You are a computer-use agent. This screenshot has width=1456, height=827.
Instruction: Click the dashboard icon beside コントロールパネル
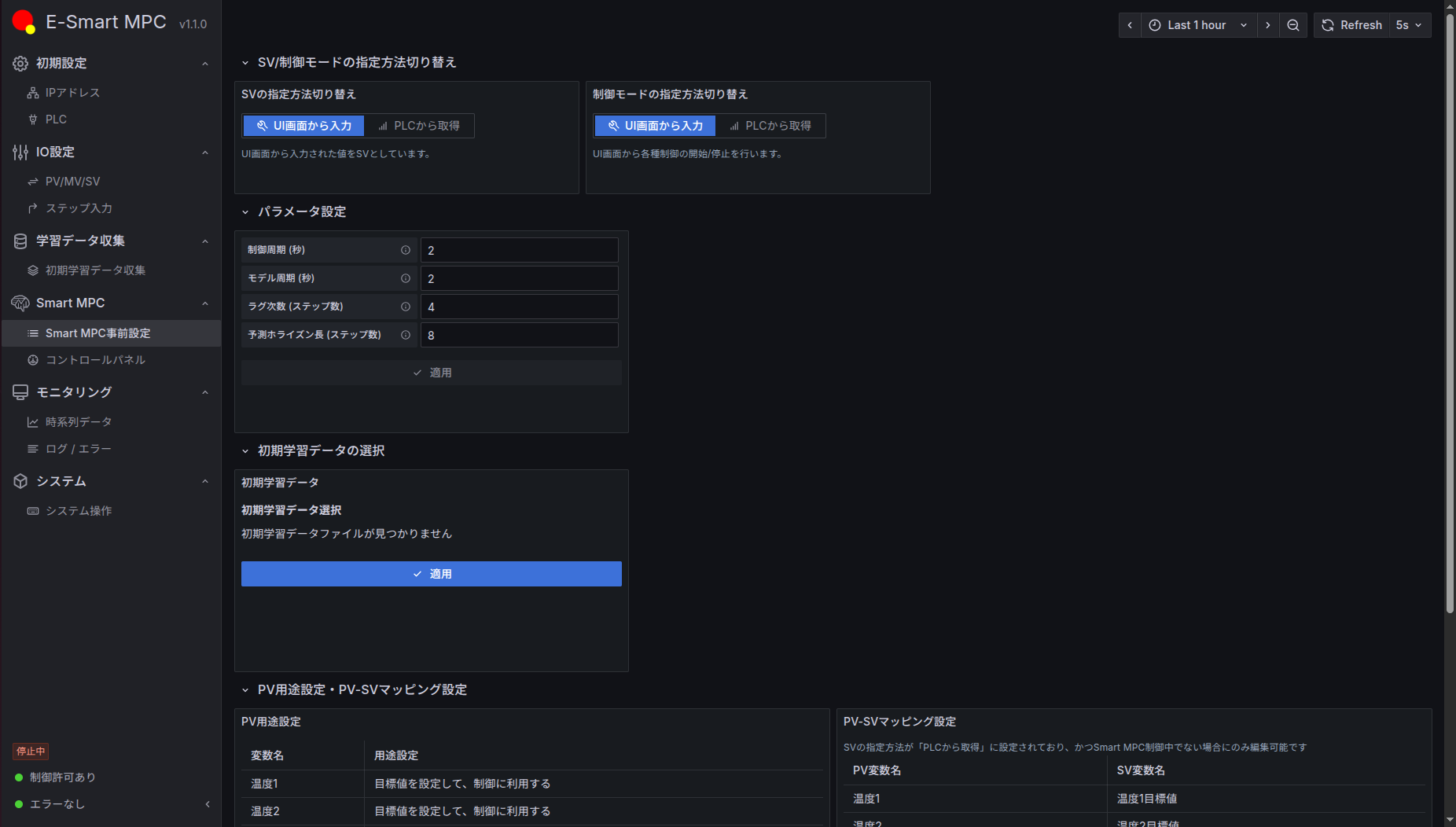click(x=33, y=360)
